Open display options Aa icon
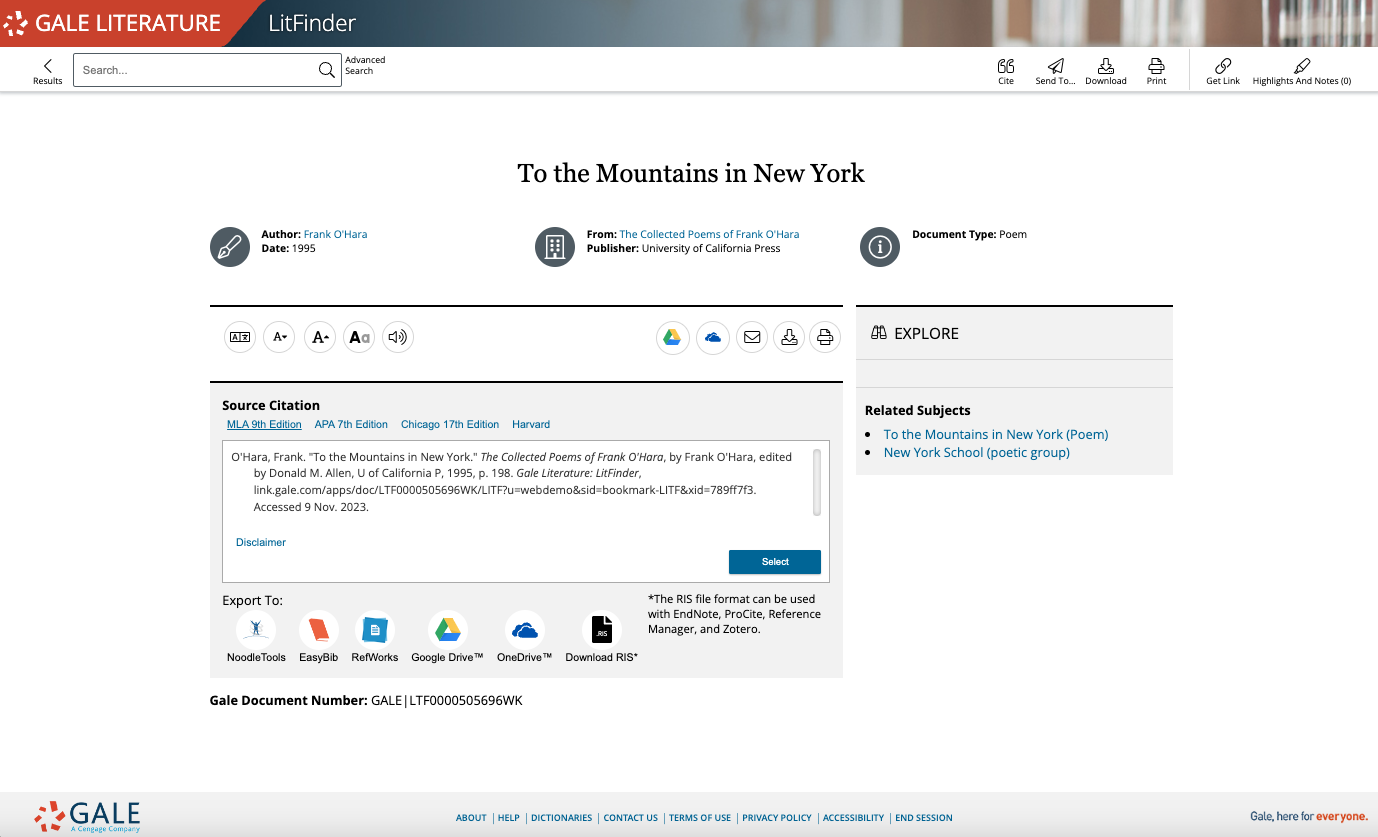The height and width of the screenshot is (837, 1378). 359,337
